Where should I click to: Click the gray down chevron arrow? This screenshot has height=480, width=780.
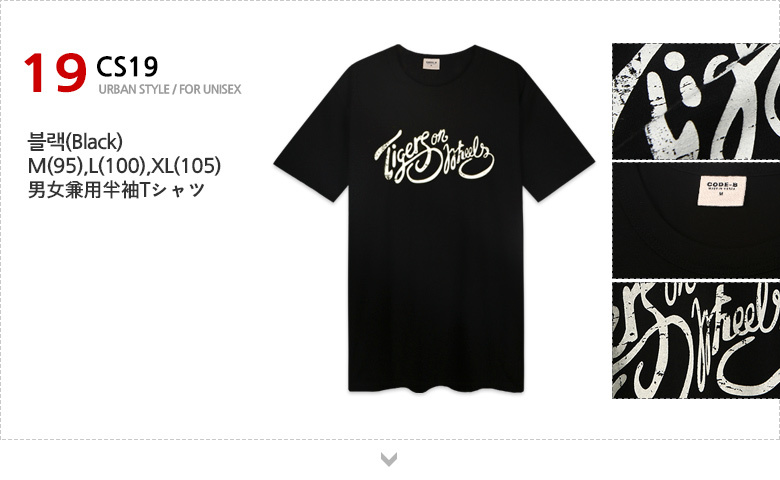[389, 459]
